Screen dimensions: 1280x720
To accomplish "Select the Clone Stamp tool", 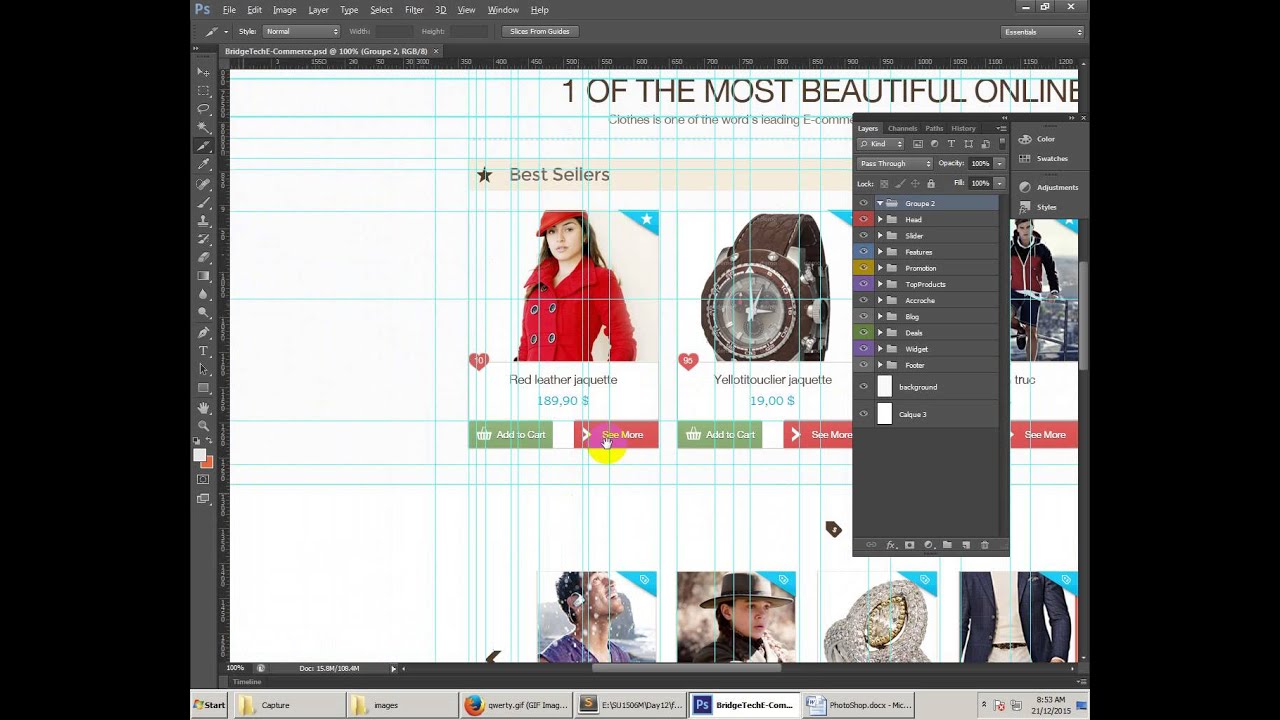I will pos(203,221).
